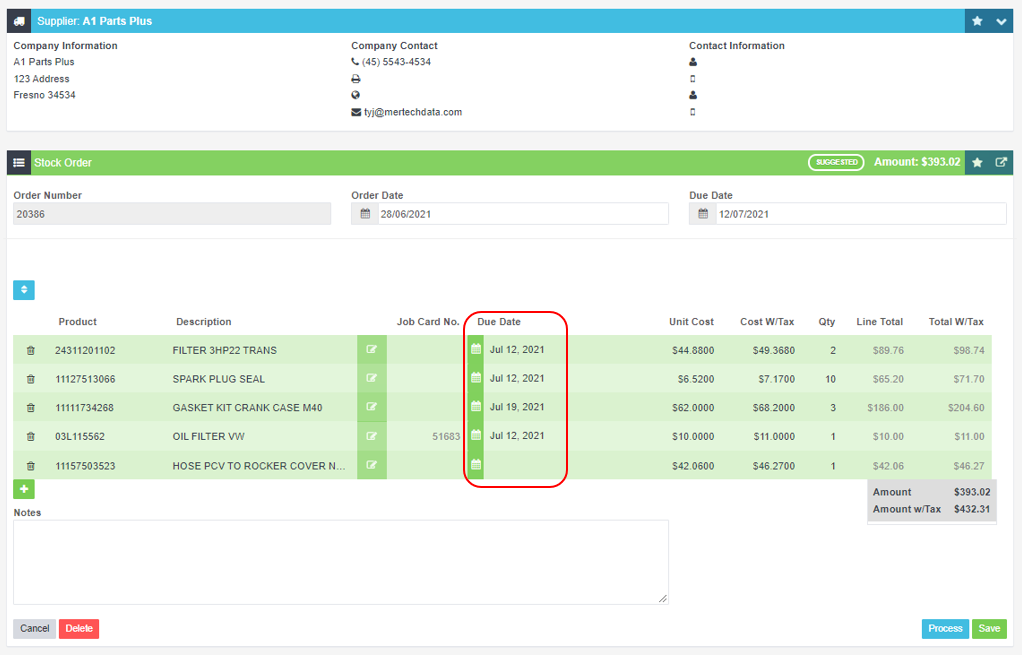This screenshot has width=1022, height=656.
Task: Click the Stock Order list icon
Action: [19, 162]
